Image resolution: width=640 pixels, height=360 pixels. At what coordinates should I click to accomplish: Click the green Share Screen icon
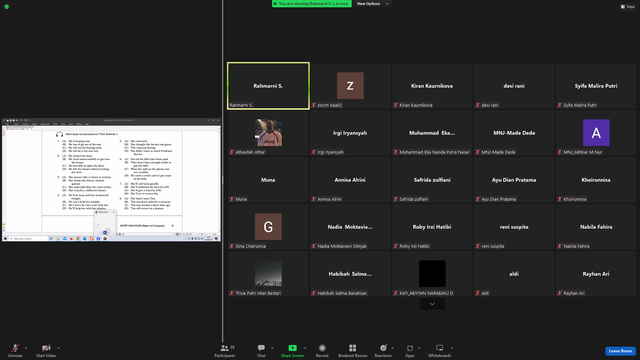click(293, 348)
